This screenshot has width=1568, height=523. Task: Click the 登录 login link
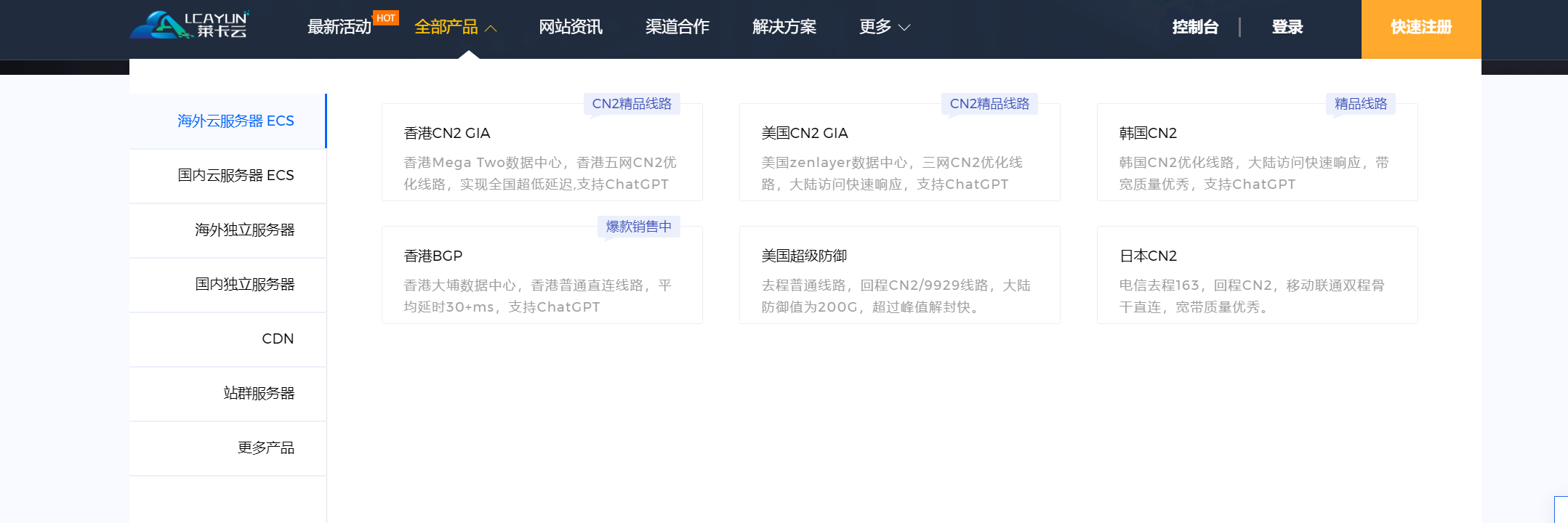(x=1287, y=28)
